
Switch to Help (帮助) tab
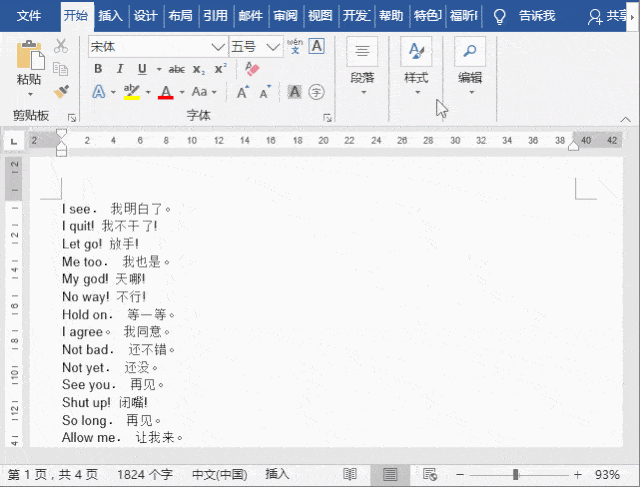click(x=391, y=16)
